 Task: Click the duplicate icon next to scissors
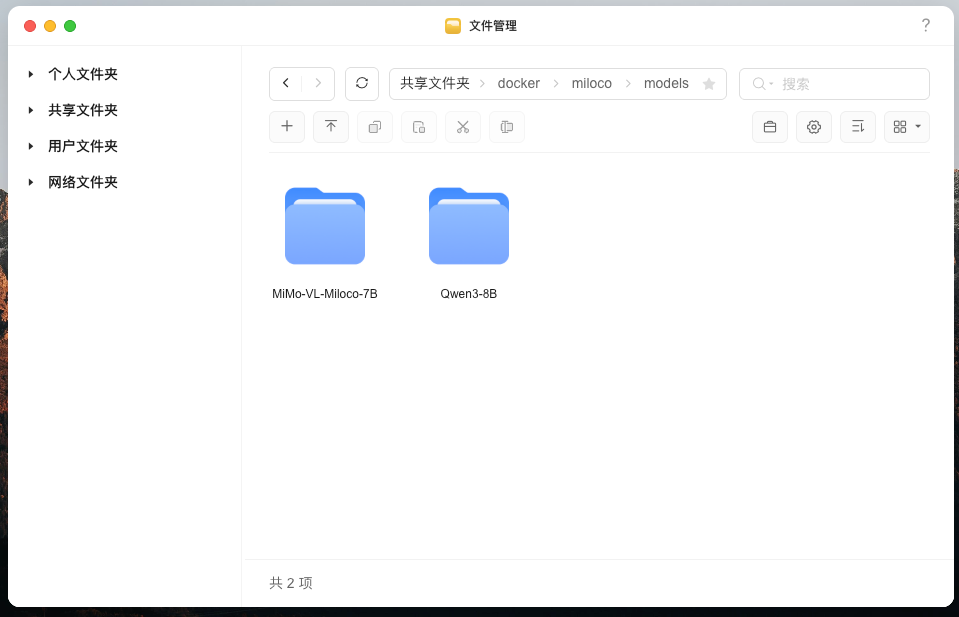507,127
